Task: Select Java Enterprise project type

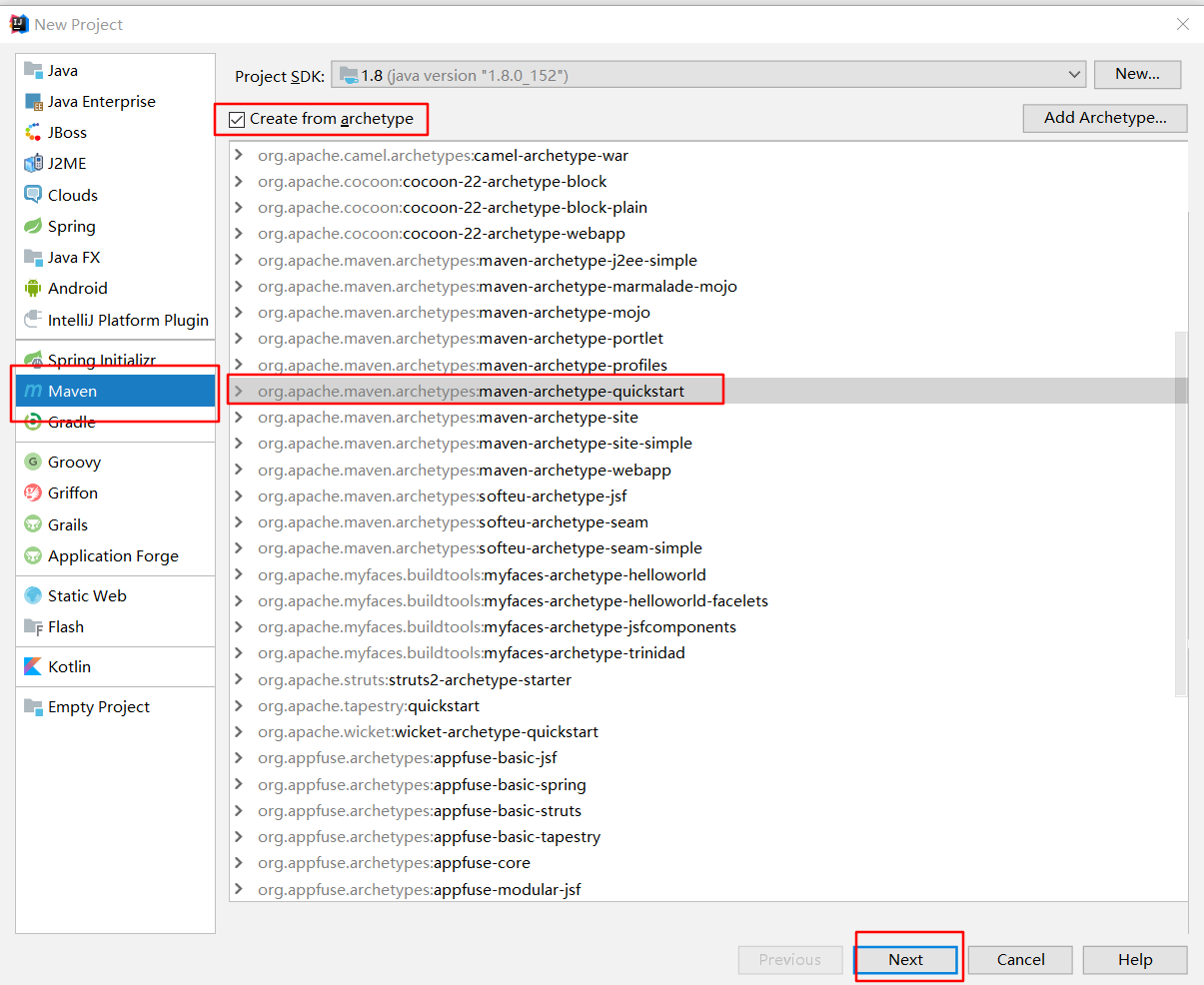Action: coord(116,102)
